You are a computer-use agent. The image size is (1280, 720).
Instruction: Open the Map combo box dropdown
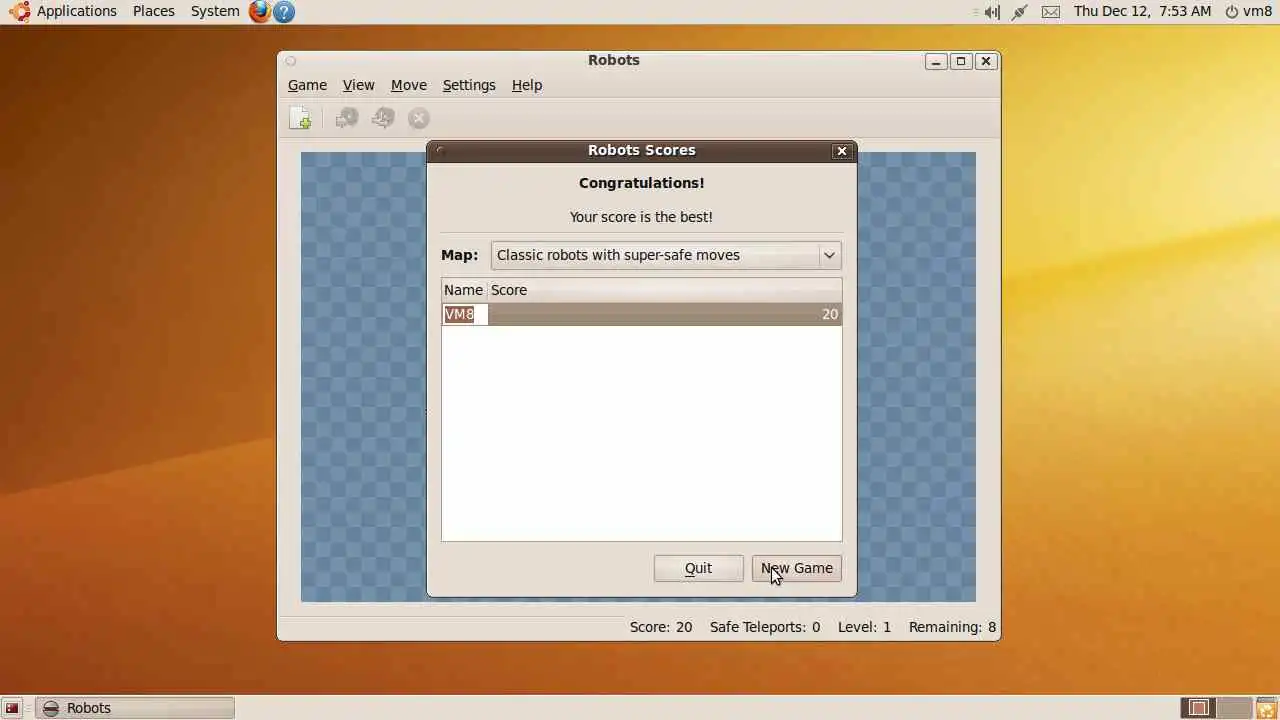click(666, 255)
